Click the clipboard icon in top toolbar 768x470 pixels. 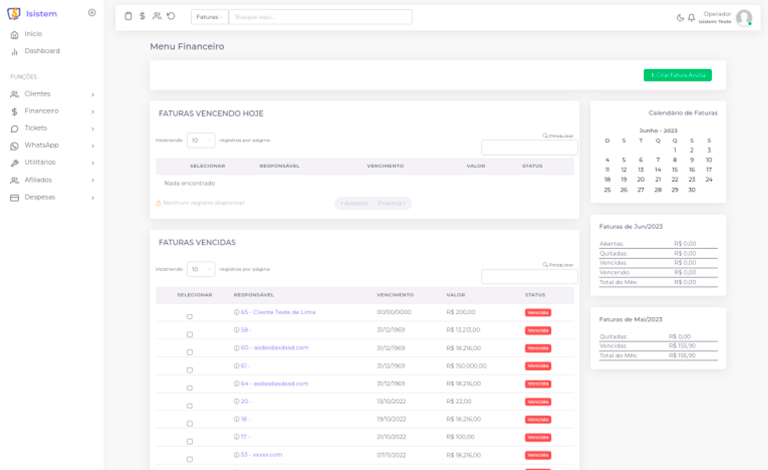tap(128, 17)
